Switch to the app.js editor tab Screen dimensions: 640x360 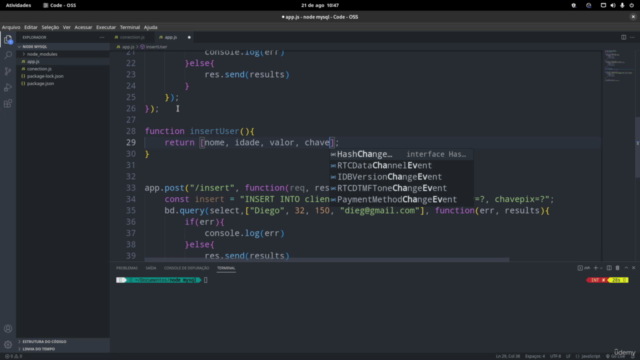coord(175,37)
